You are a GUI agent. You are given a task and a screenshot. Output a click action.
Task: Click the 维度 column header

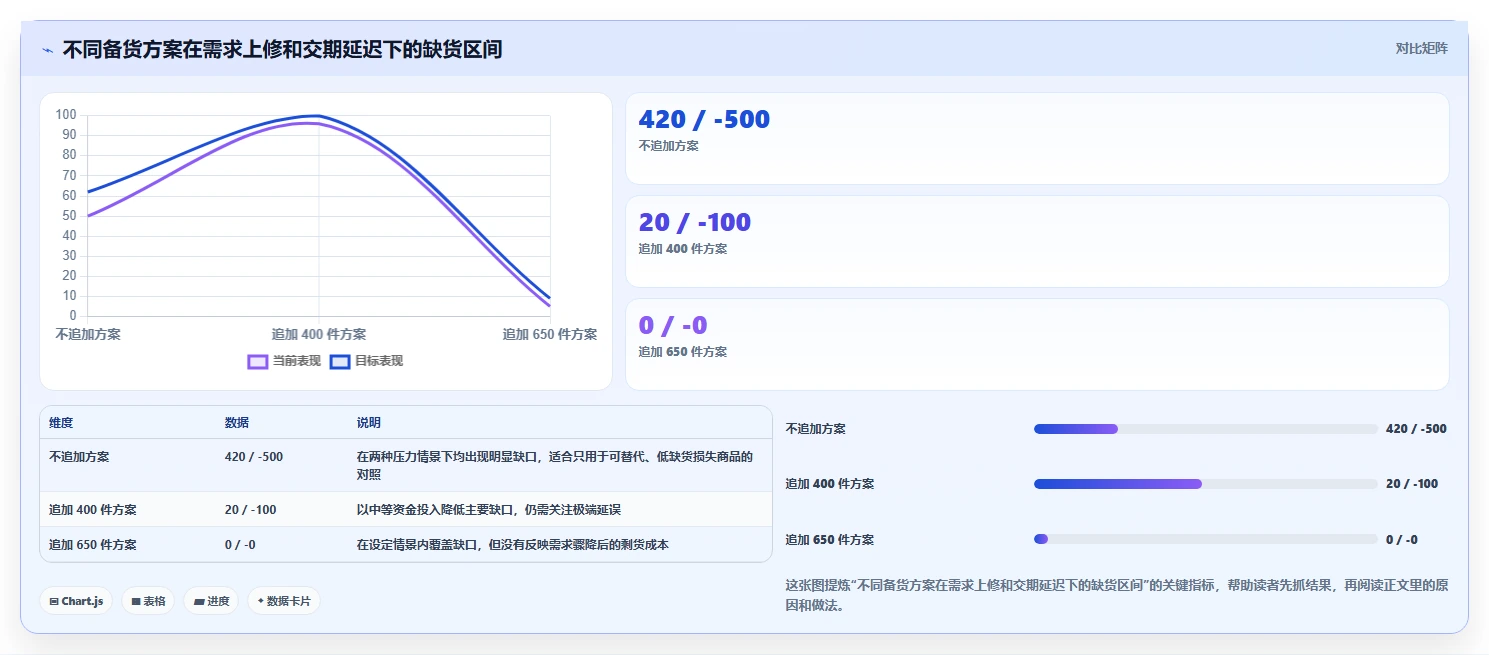(x=61, y=423)
